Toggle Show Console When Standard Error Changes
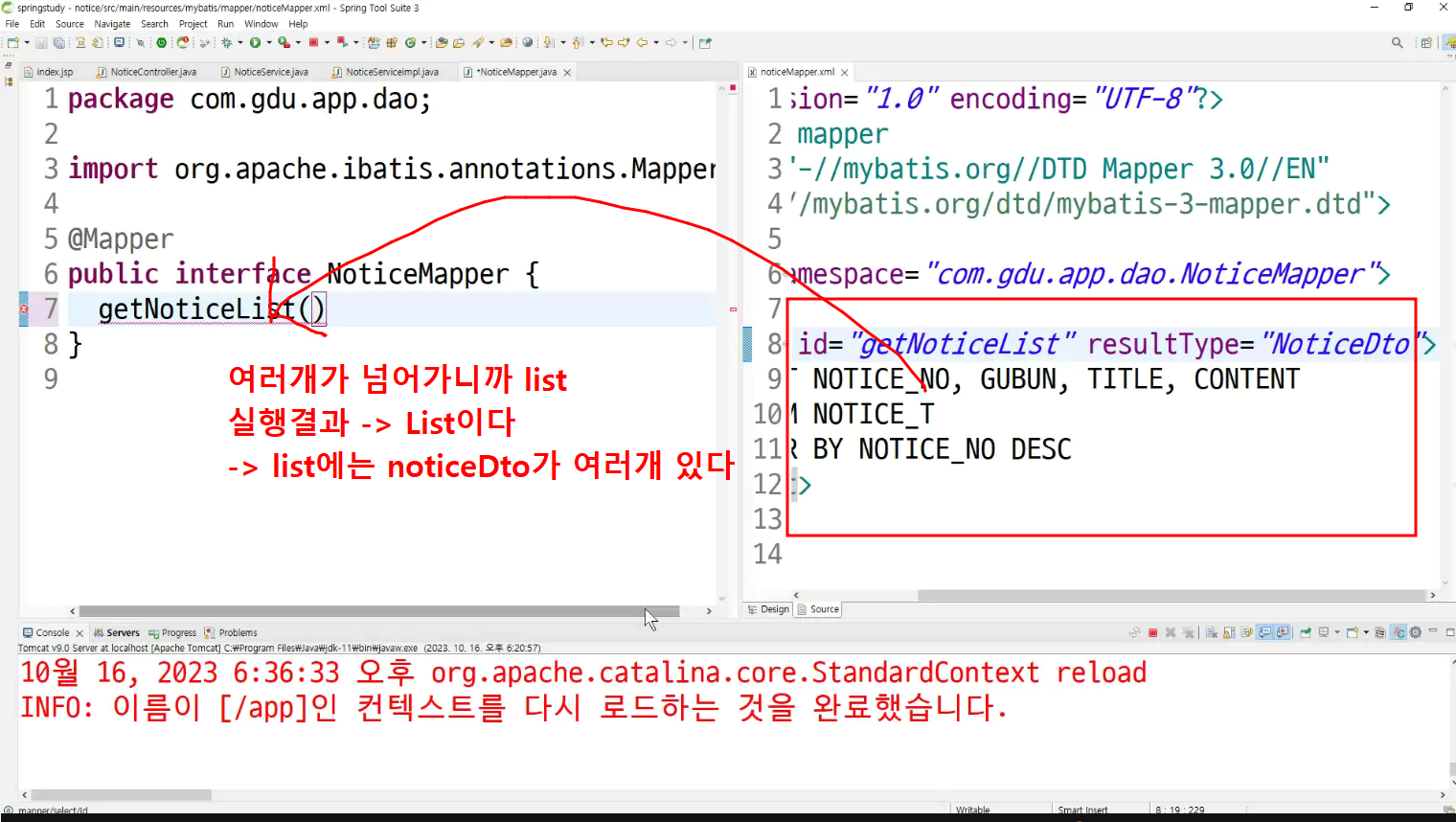The image size is (1456, 822). (x=1283, y=632)
